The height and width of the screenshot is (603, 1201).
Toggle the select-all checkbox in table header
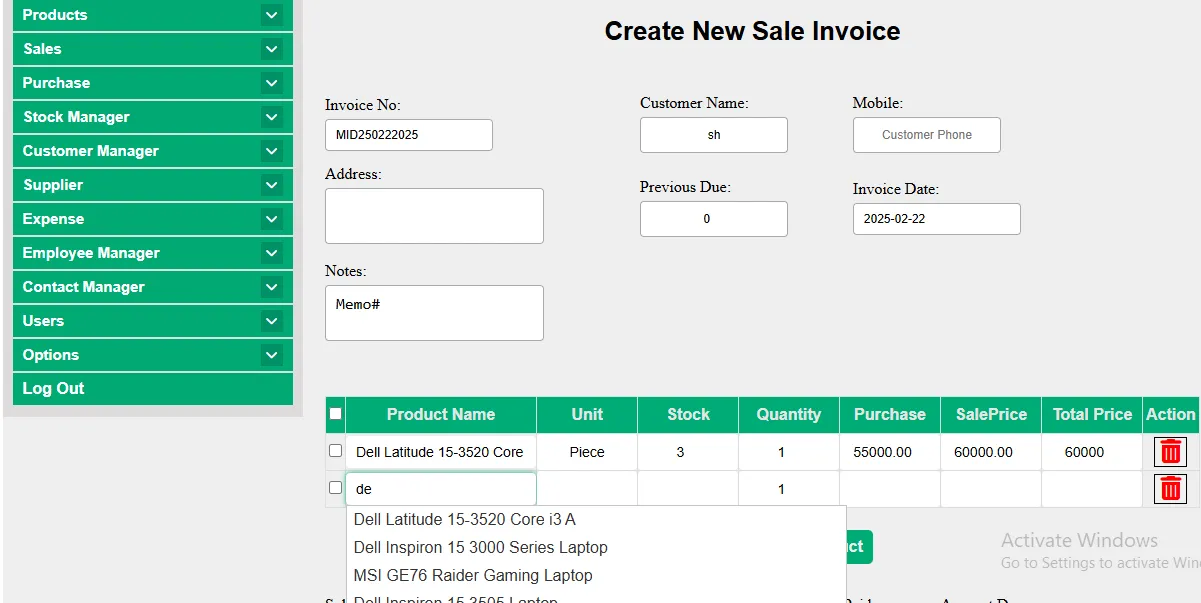336,414
